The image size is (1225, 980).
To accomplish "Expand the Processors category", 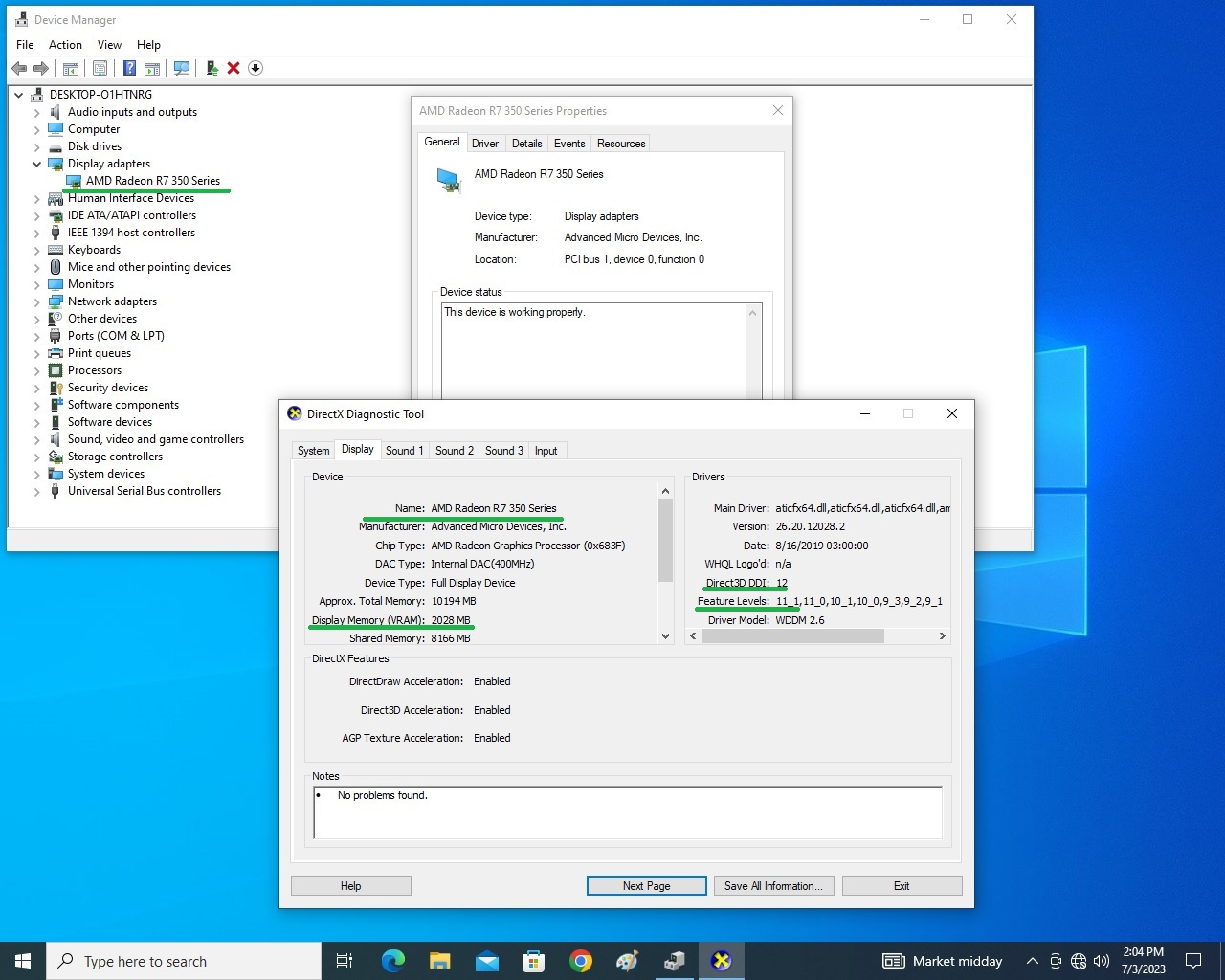I will tap(37, 370).
